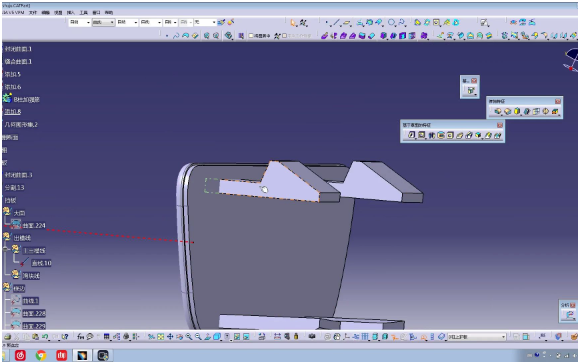
Task: Open the 插入 menu
Action: 71,13
